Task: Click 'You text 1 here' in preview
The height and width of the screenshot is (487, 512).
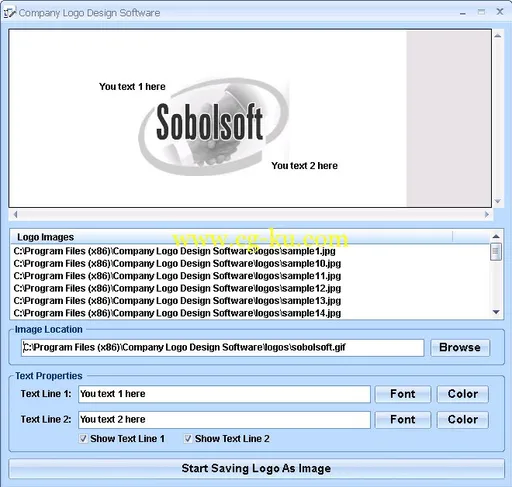Action: (x=132, y=87)
